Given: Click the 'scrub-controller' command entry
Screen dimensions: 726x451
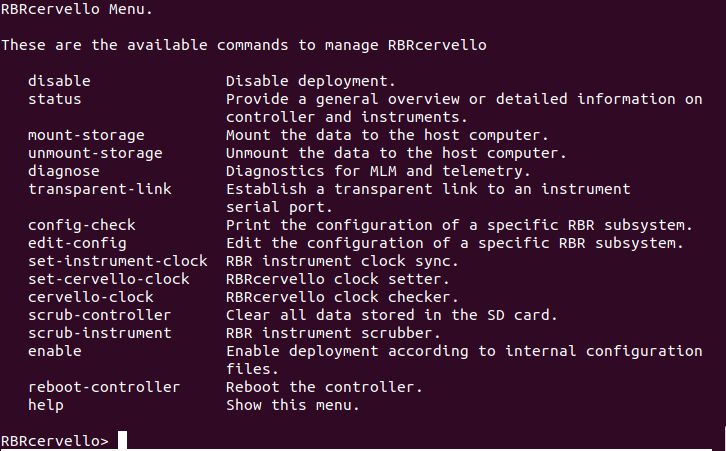Looking at the screenshot, I should (99, 315).
